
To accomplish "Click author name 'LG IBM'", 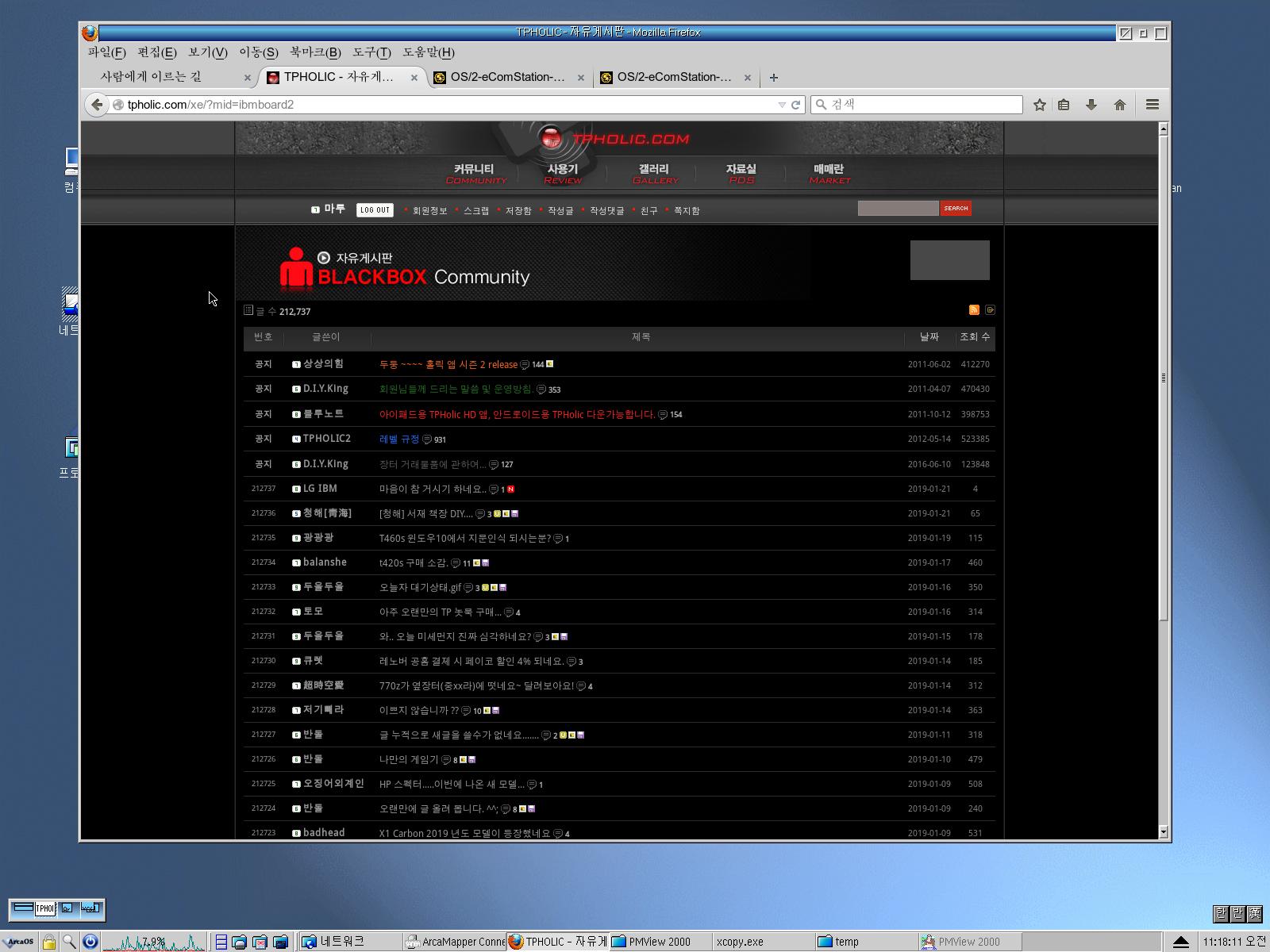I will pos(320,489).
